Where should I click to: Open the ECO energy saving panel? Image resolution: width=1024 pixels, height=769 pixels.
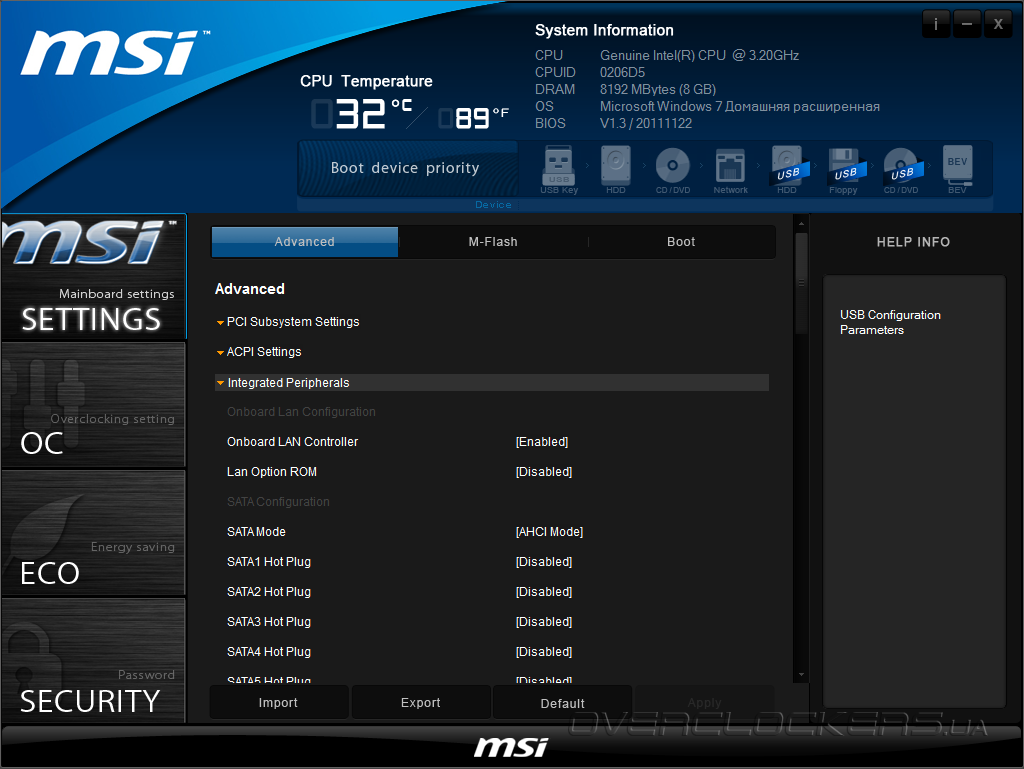(x=93, y=533)
